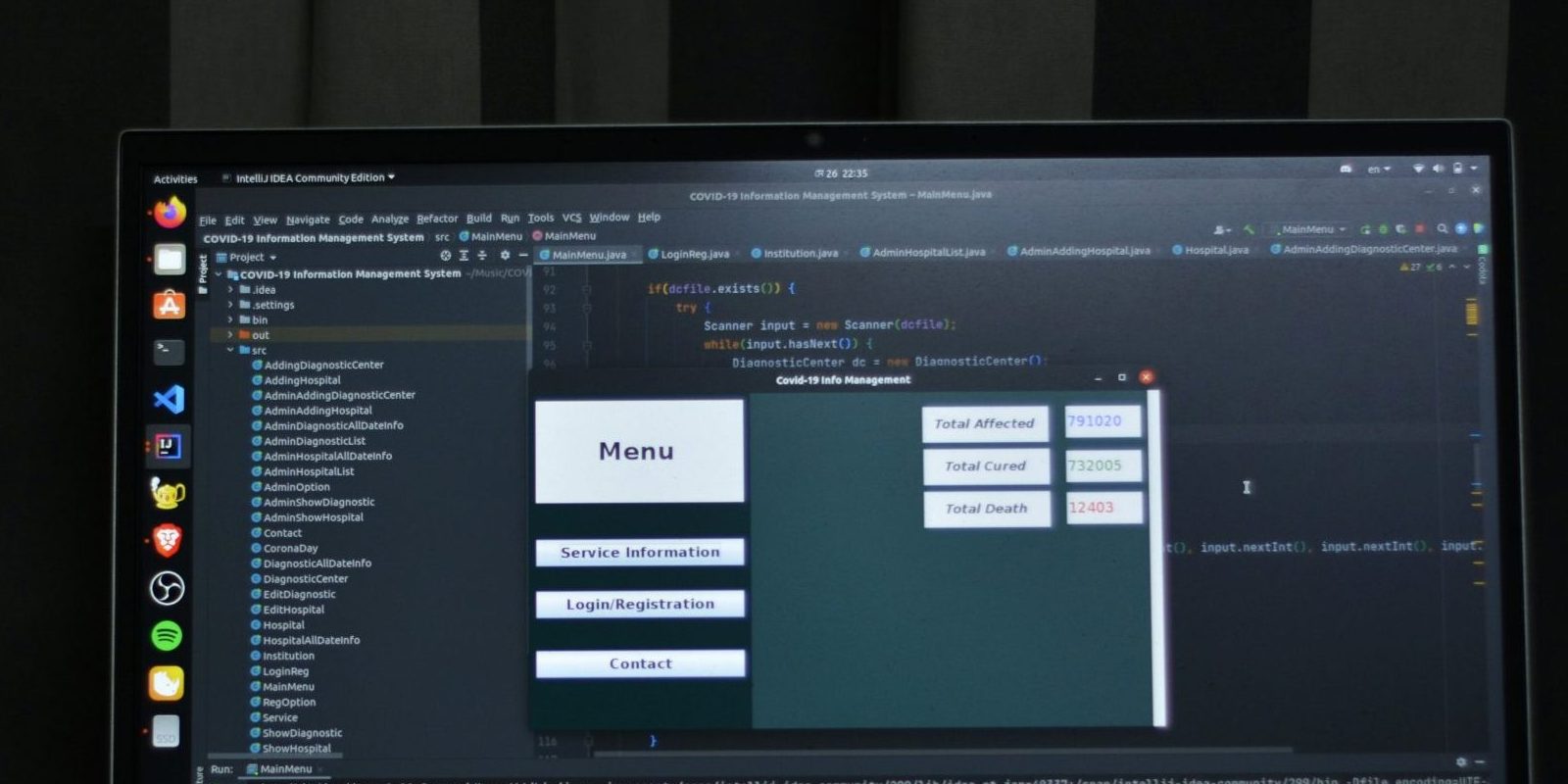Open Search Everywhere magnifier icon

click(x=1443, y=229)
